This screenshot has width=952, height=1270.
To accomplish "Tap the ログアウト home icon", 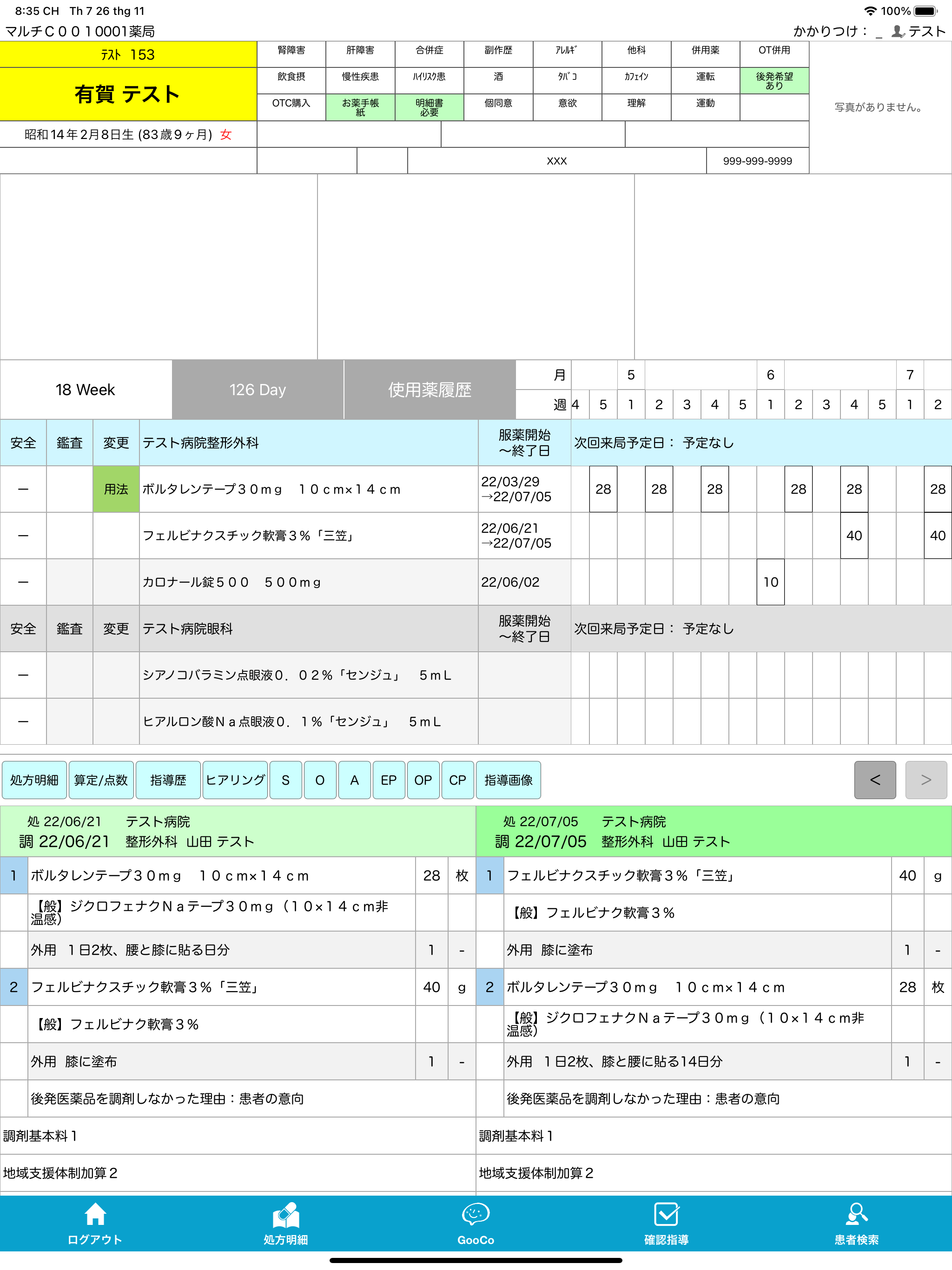I will (95, 1224).
